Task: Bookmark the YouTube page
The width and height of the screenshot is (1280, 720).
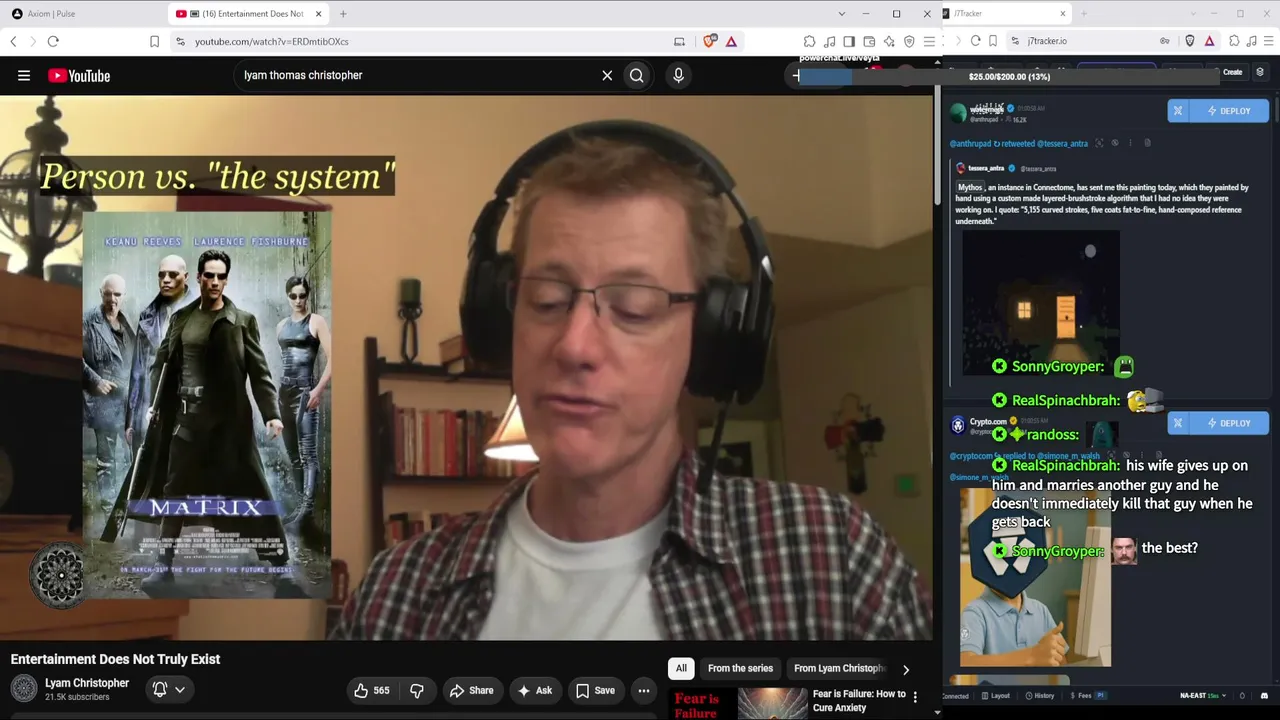Action: (x=154, y=41)
